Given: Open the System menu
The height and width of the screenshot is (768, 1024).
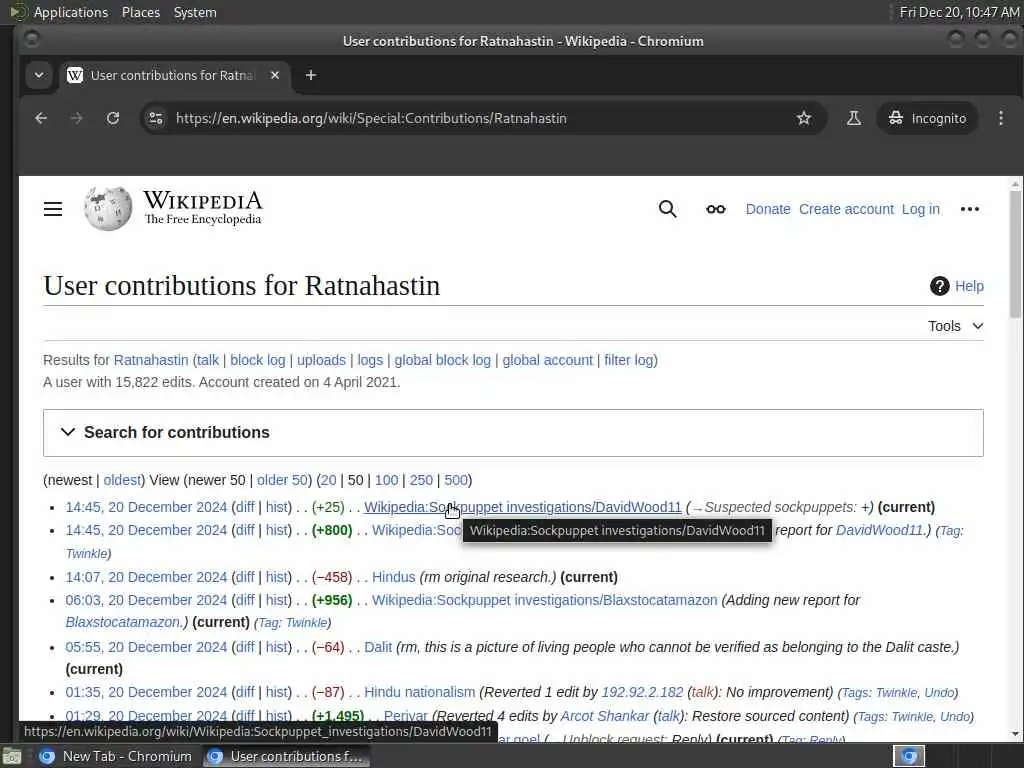Looking at the screenshot, I should (x=195, y=12).
